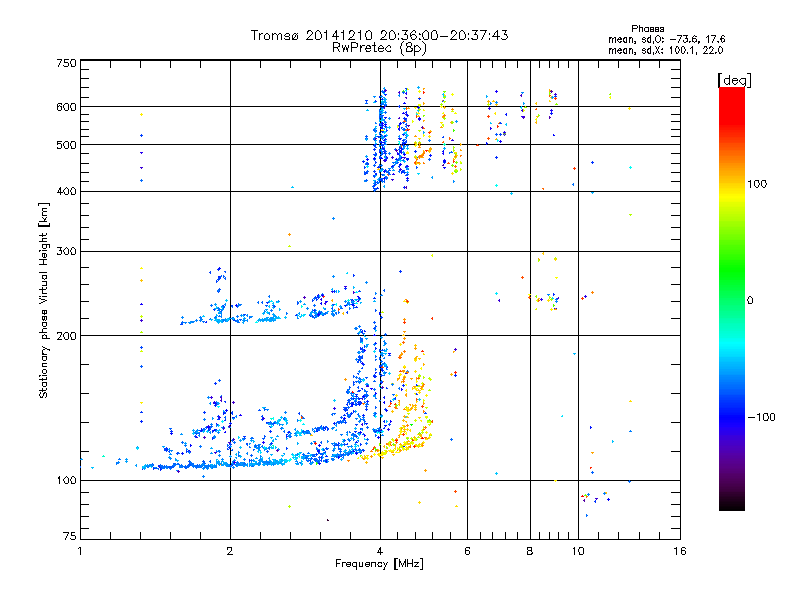Click the '[deg]' colorbar unit label
800x600 pixels.
click(734, 80)
